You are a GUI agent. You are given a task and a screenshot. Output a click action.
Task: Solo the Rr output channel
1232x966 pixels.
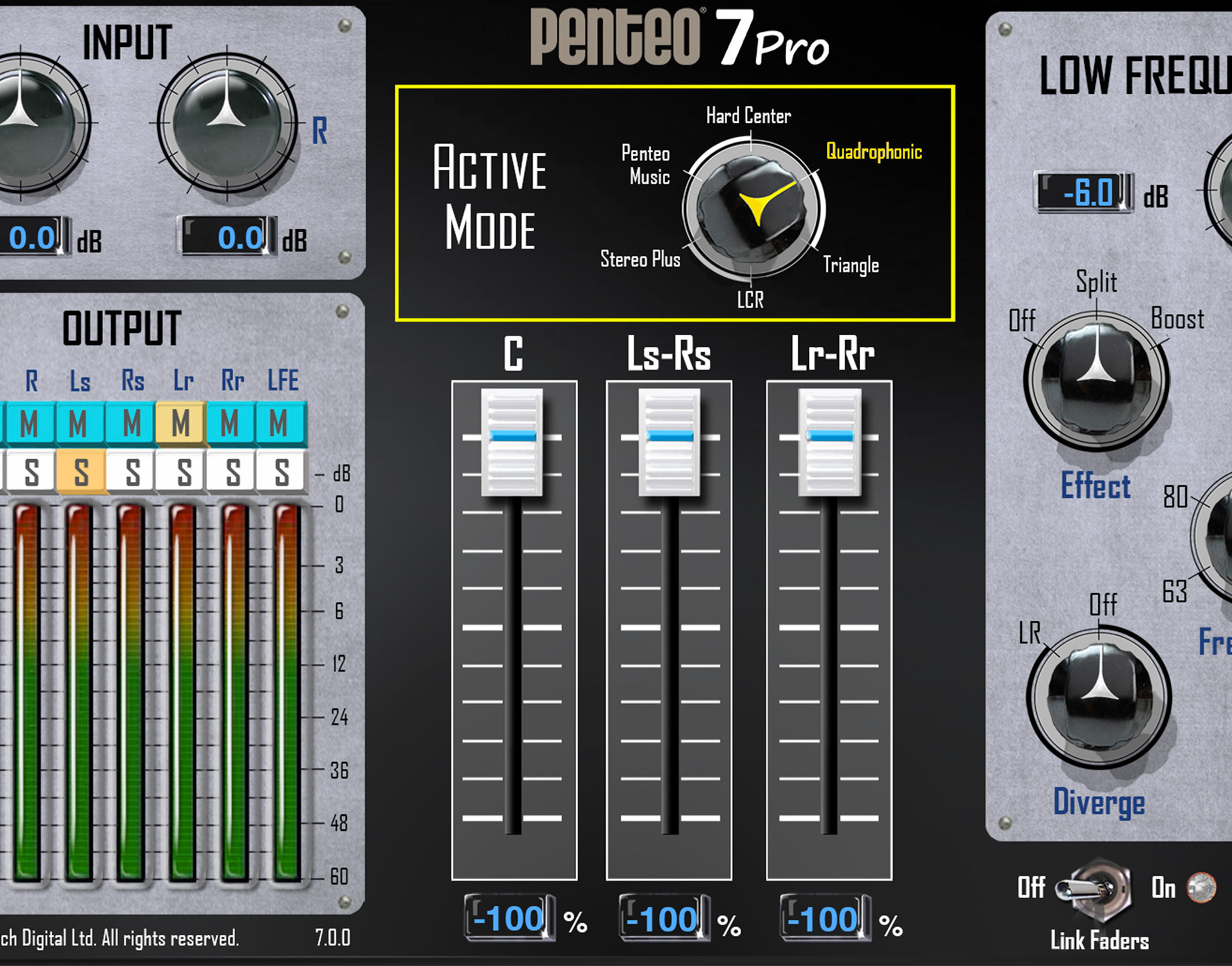(x=232, y=471)
